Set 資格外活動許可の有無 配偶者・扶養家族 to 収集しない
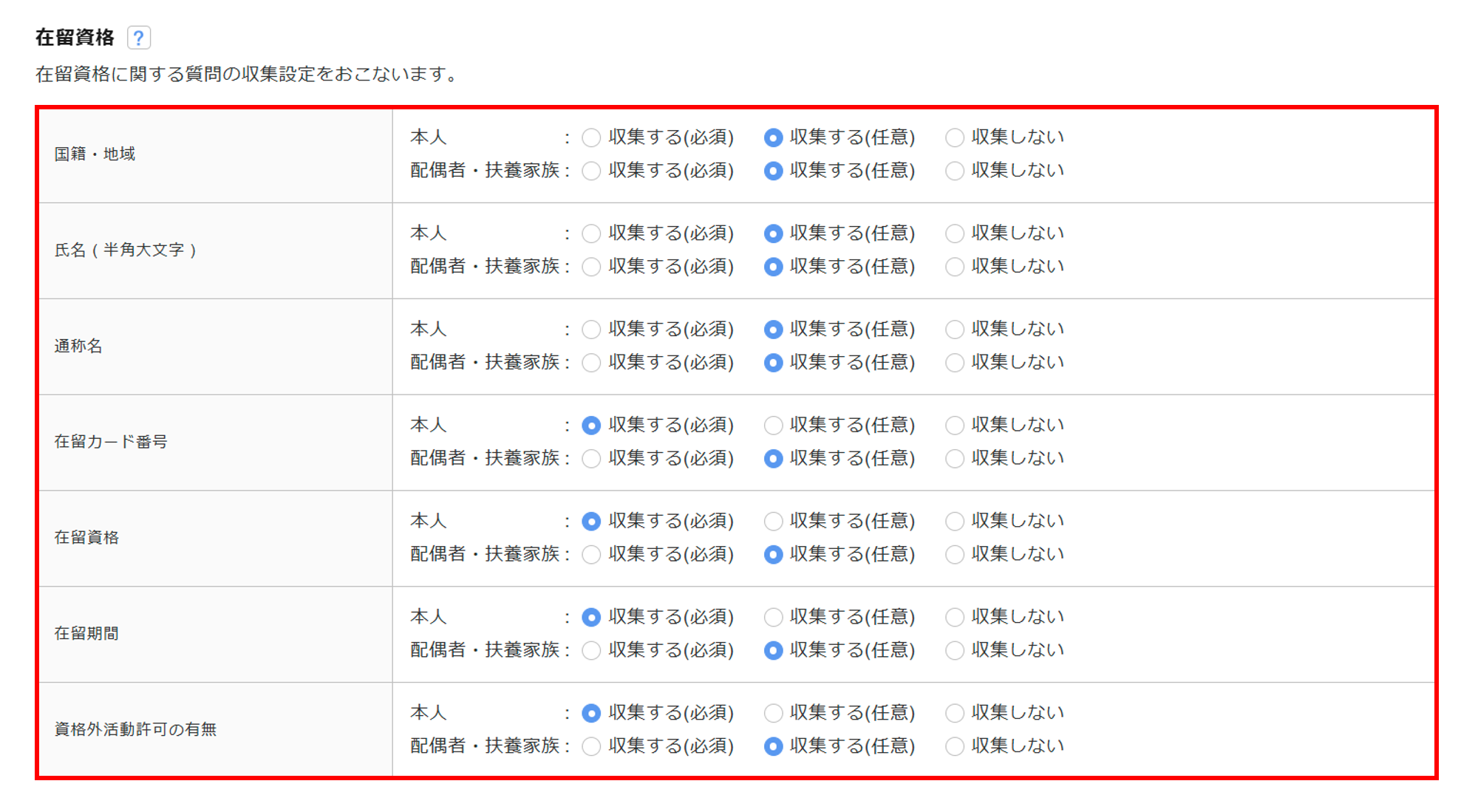The width and height of the screenshot is (1478, 812). click(954, 746)
